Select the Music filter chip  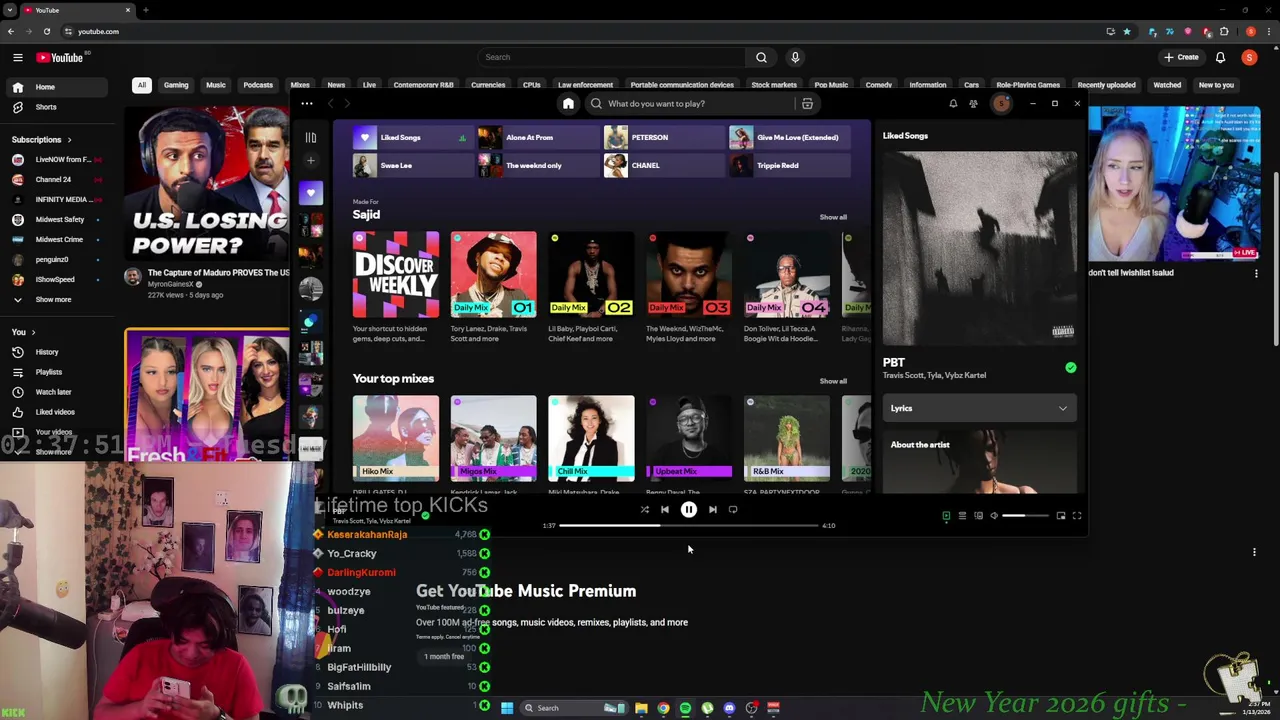(x=216, y=85)
